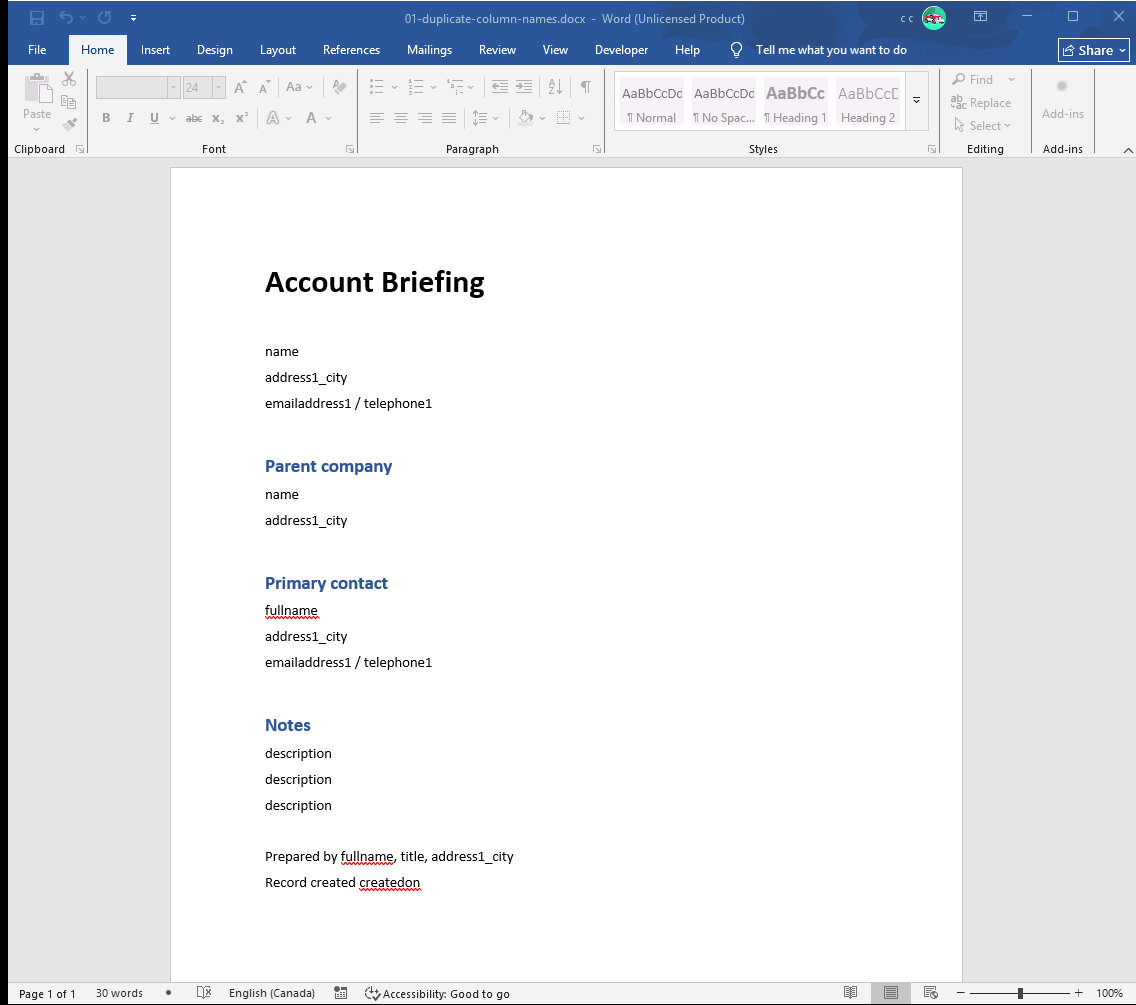This screenshot has width=1136, height=1005.
Task: Open Change Case dropdown
Action: (x=298, y=88)
